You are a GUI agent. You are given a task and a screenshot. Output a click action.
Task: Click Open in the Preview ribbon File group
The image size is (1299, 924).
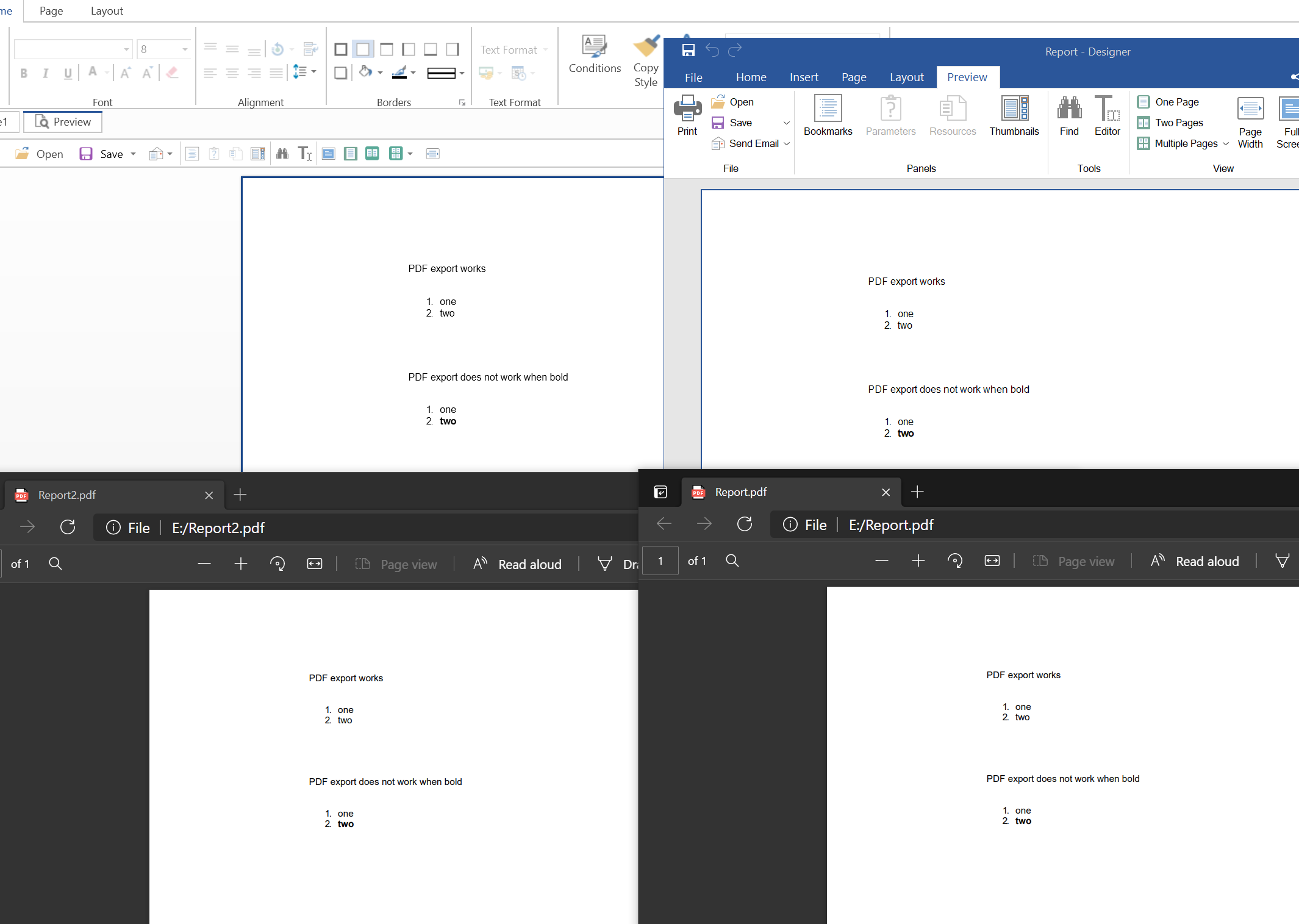coord(733,102)
